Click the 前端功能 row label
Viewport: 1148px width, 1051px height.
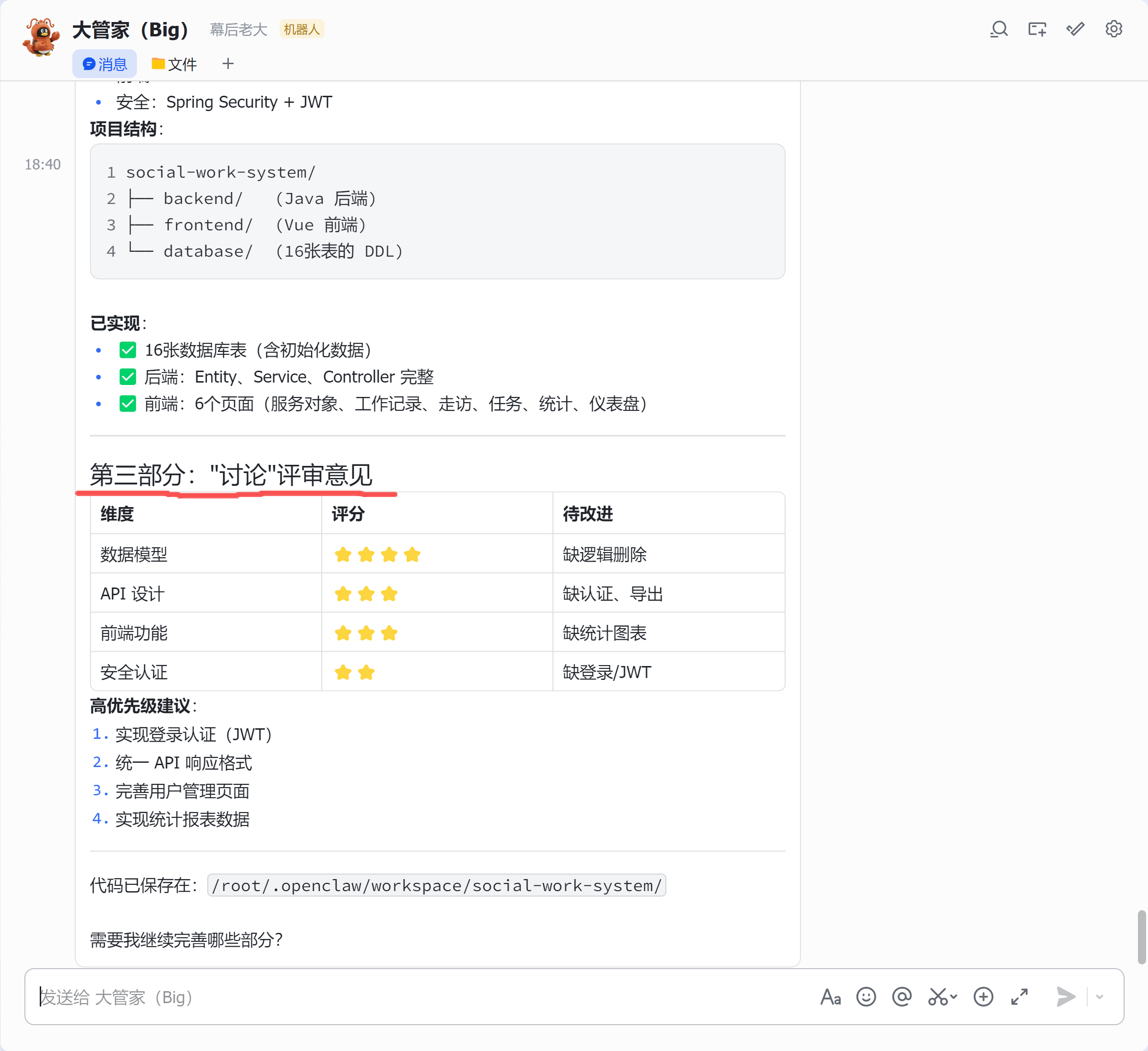(x=134, y=633)
